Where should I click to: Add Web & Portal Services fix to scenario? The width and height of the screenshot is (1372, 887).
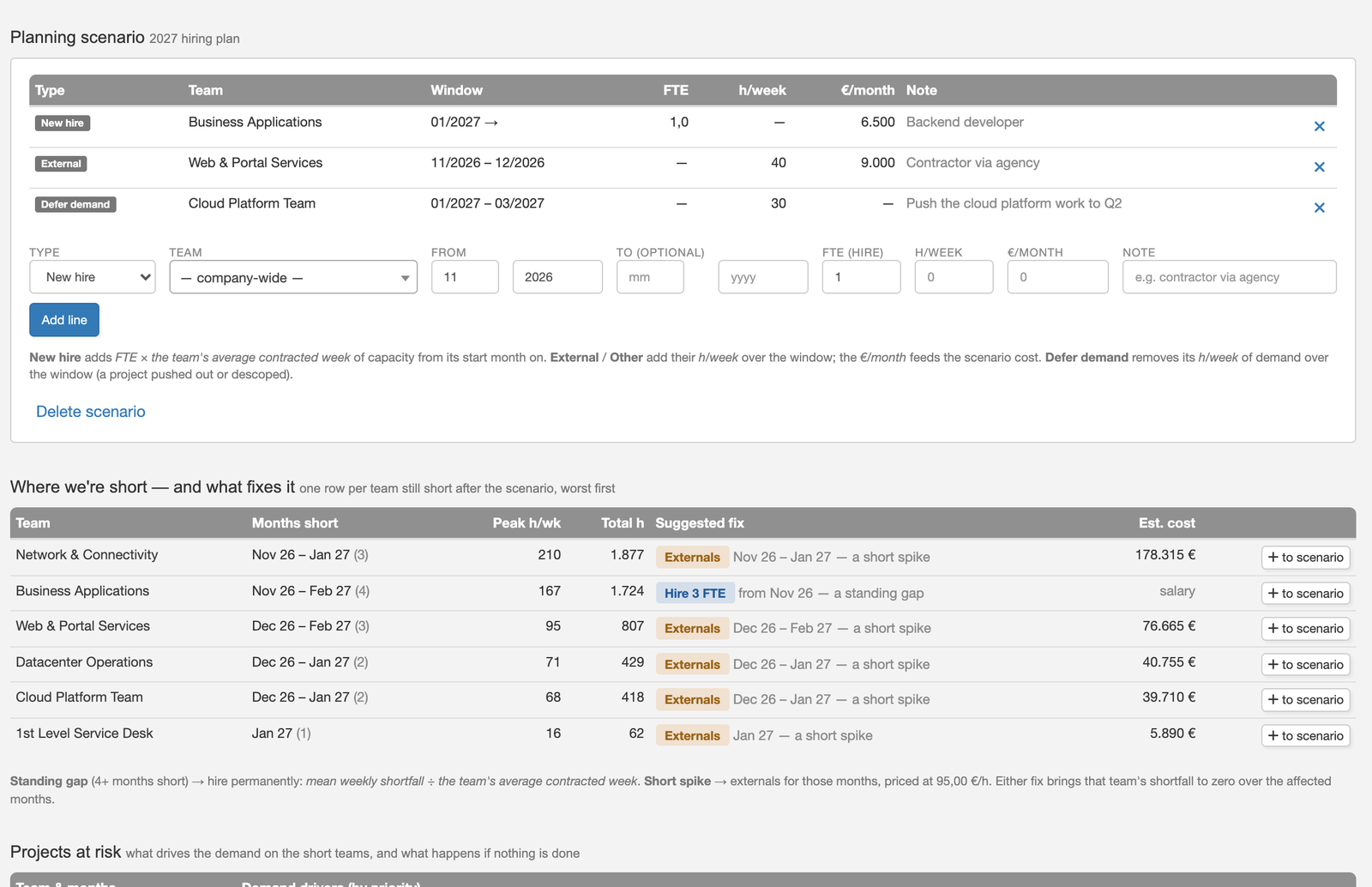coord(1305,629)
